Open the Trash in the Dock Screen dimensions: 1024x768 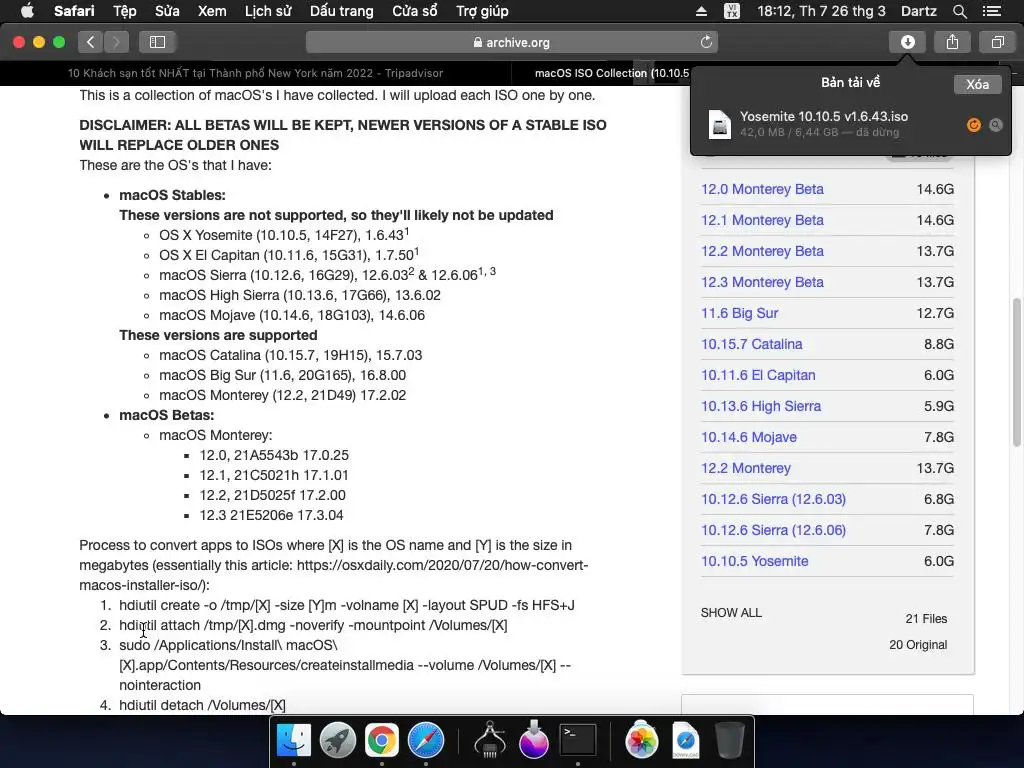[x=729, y=740]
